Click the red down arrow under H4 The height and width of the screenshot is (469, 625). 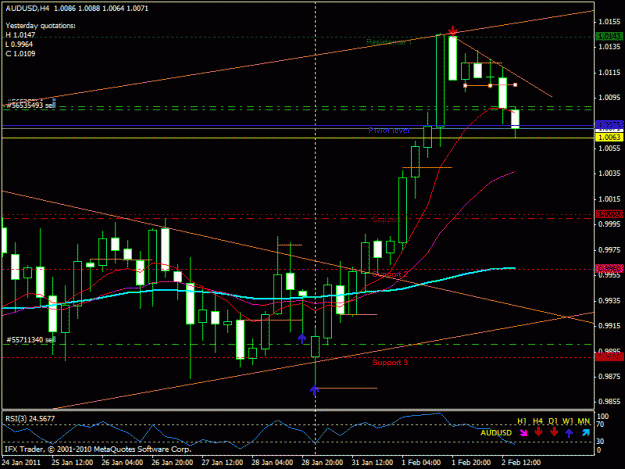(539, 432)
